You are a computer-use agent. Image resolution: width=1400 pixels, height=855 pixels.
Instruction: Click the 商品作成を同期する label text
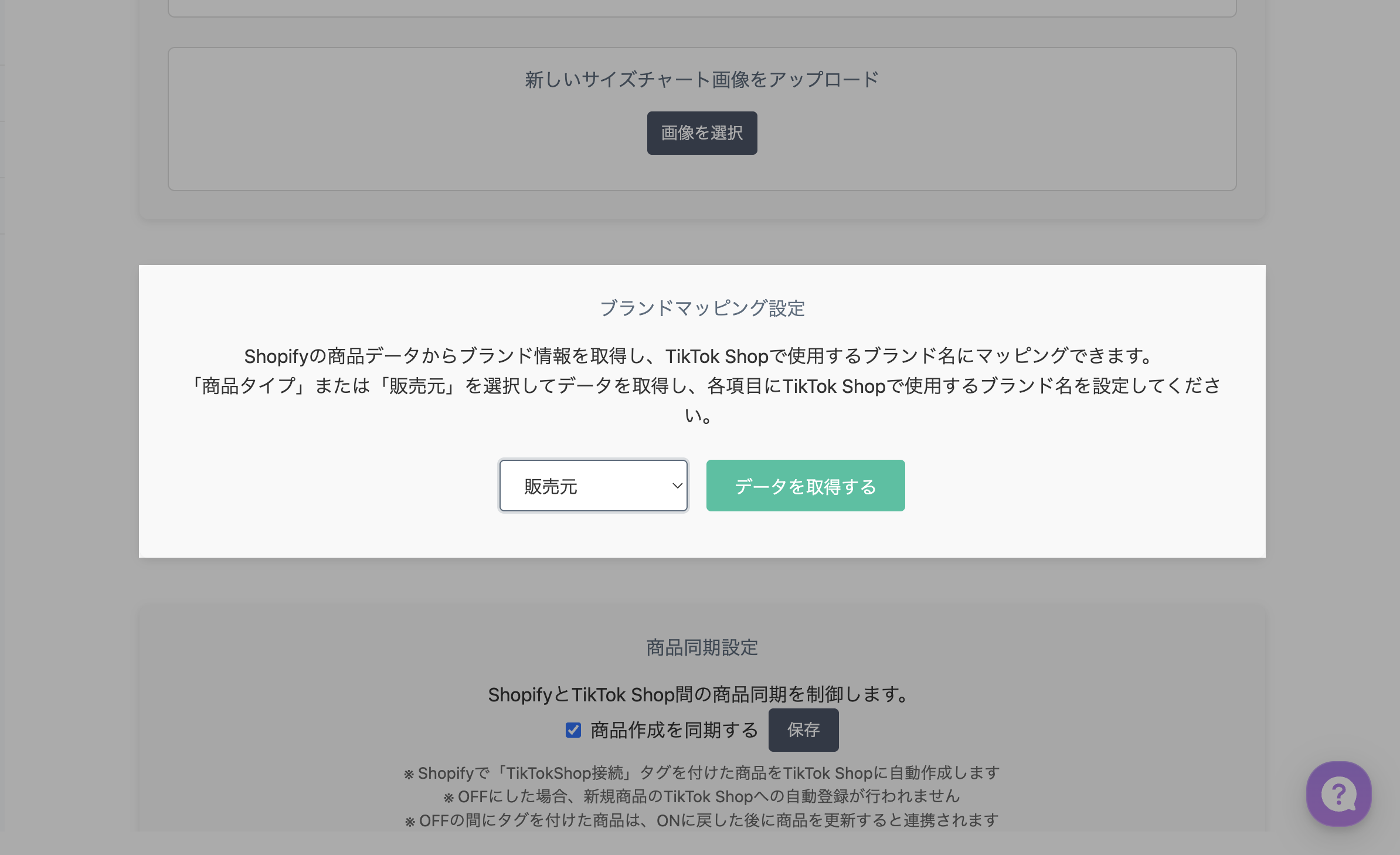[x=674, y=730]
